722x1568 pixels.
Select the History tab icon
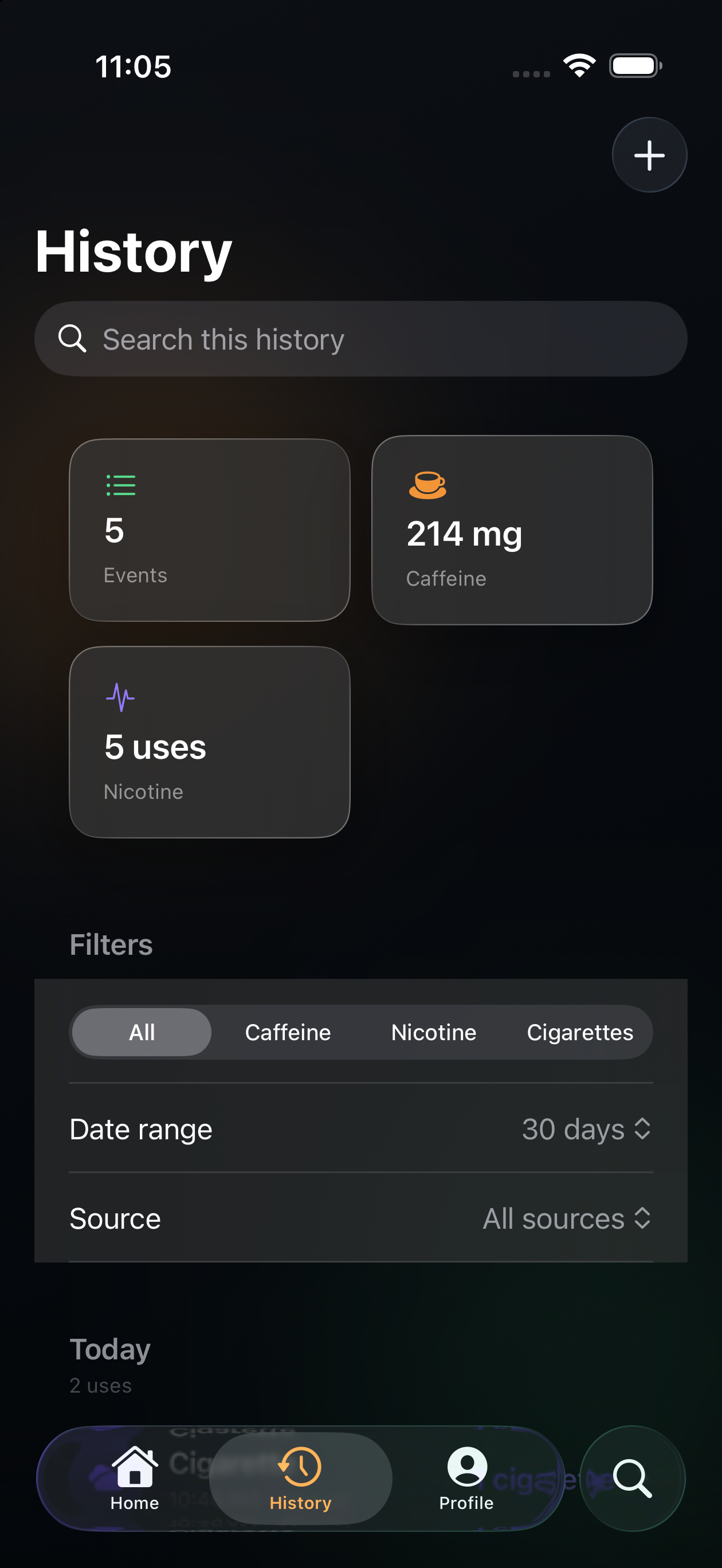click(x=300, y=1467)
